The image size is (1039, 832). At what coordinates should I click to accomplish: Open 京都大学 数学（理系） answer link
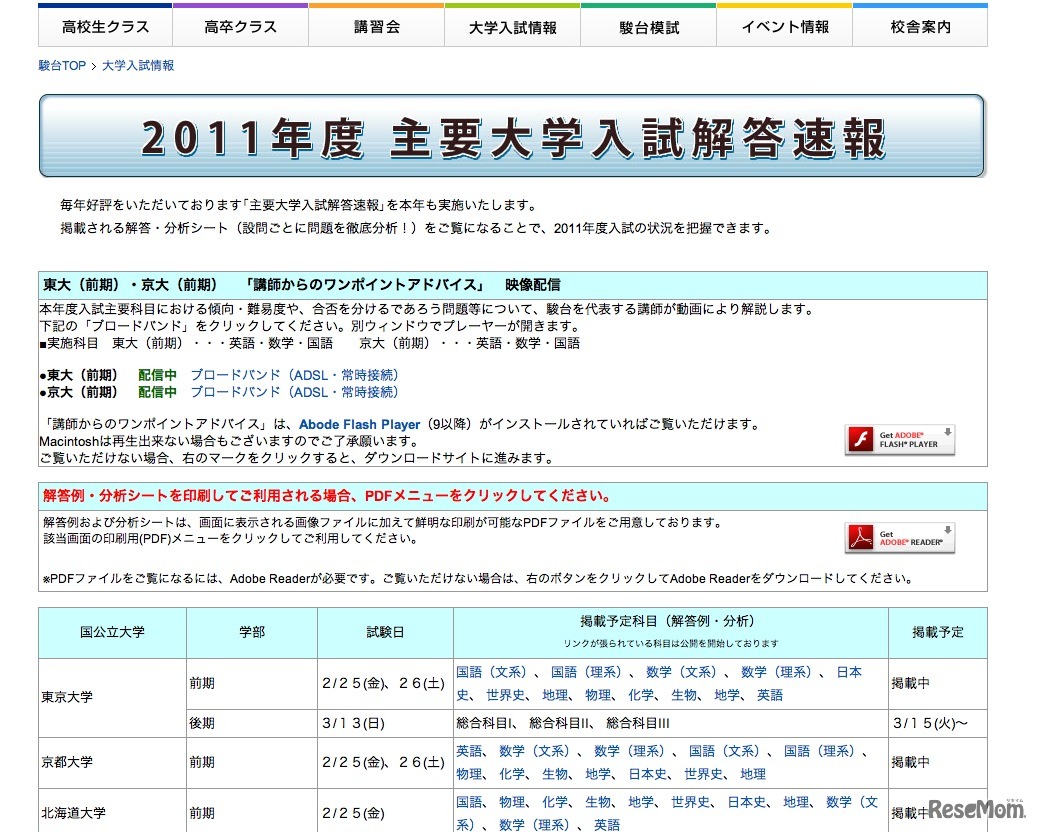click(x=628, y=751)
